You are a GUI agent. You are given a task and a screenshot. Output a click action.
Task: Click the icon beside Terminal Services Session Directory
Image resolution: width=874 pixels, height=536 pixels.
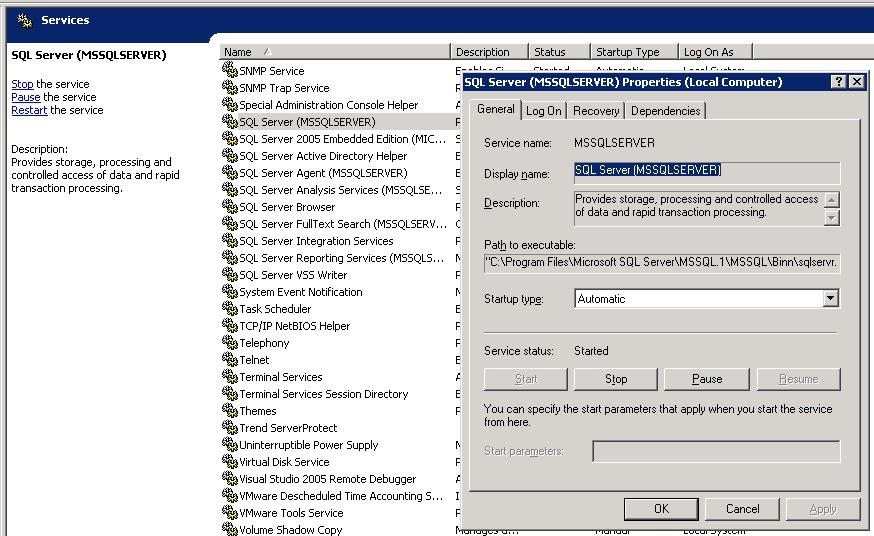click(x=230, y=393)
